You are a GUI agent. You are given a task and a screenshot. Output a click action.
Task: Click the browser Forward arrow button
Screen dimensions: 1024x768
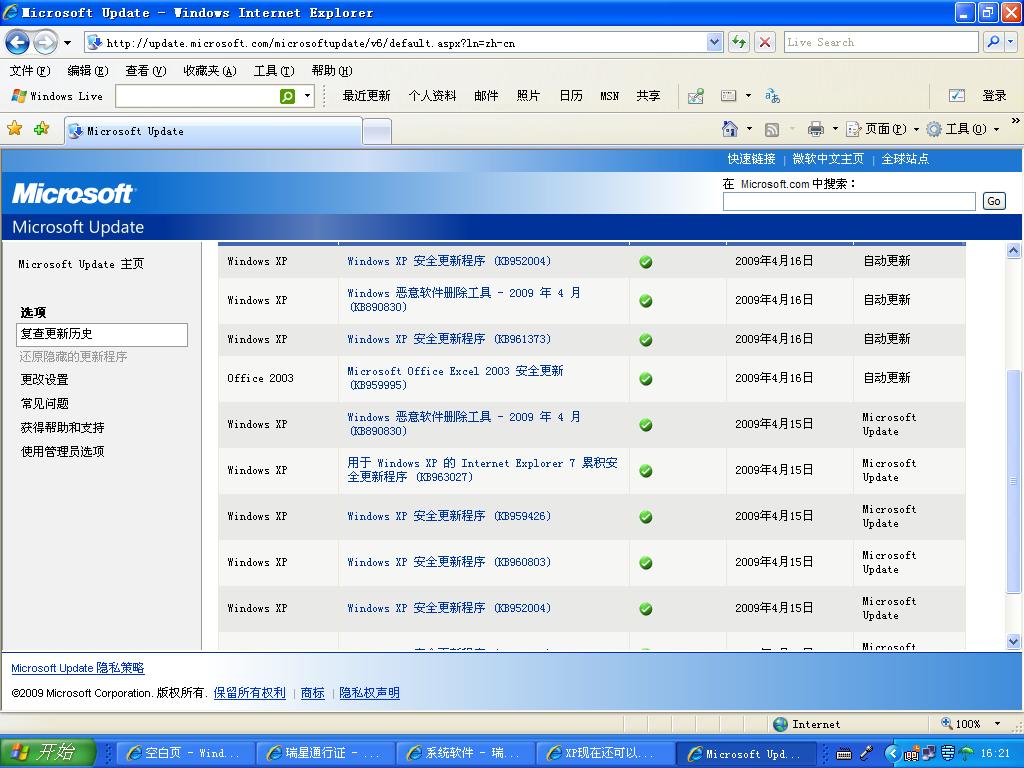45,43
